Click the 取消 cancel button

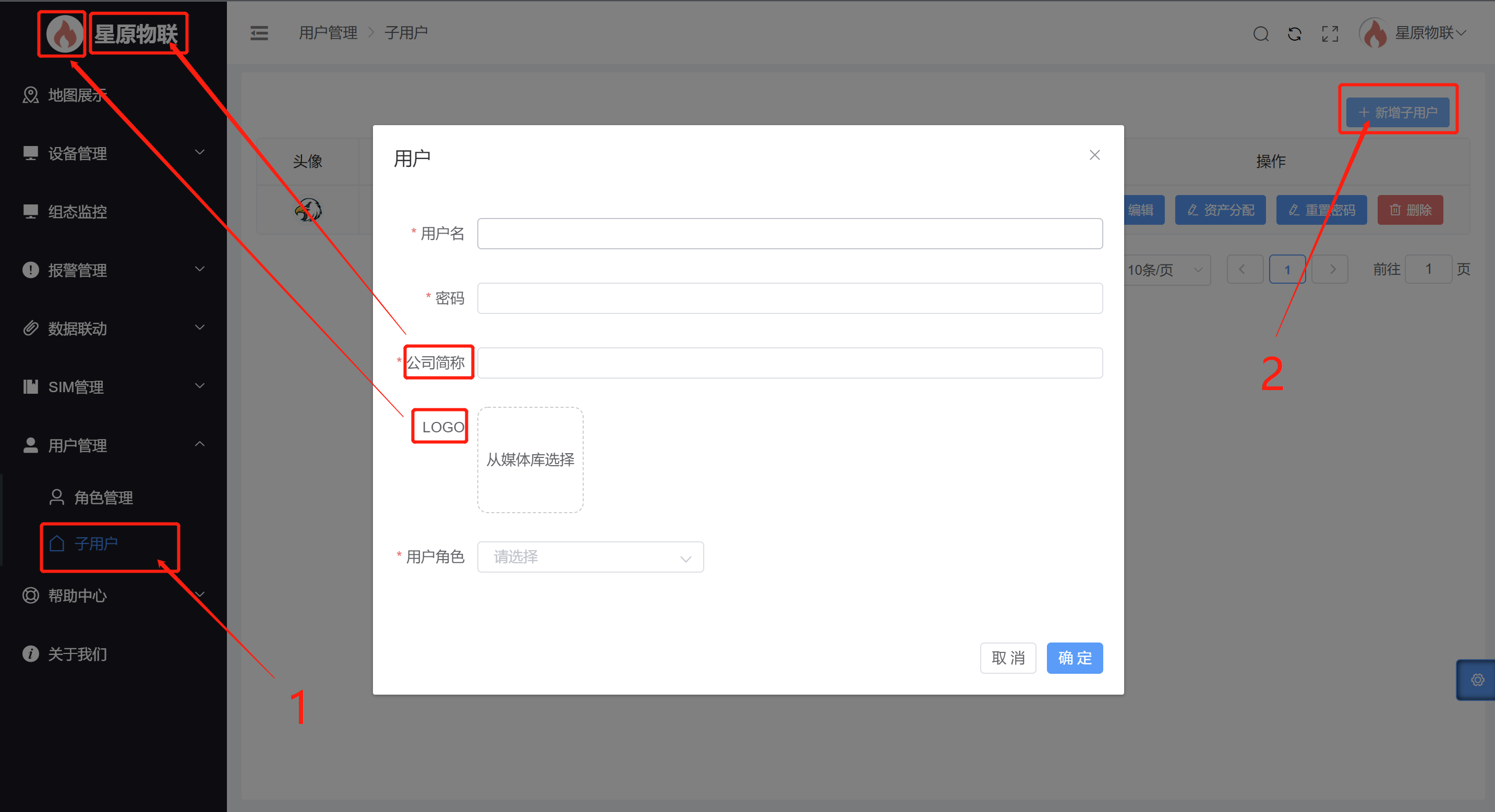[1007, 658]
